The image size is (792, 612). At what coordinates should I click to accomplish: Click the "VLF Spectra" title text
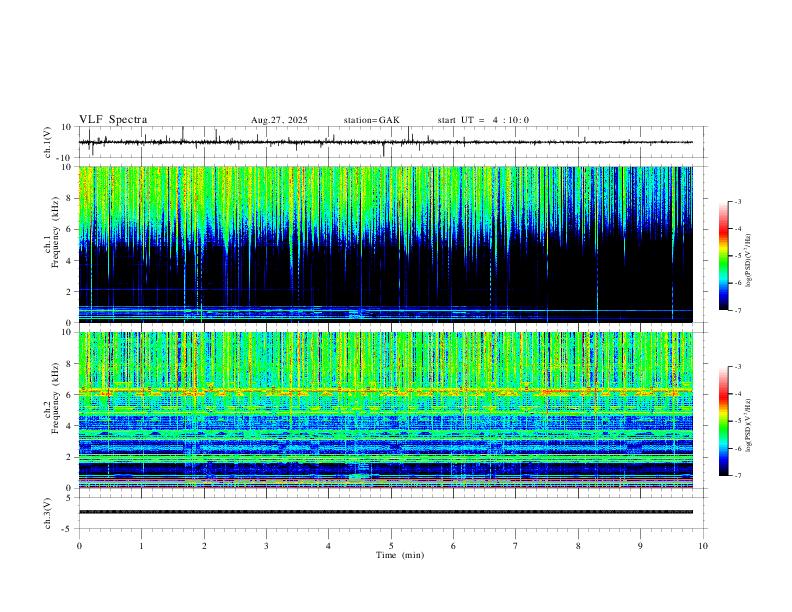click(113, 120)
